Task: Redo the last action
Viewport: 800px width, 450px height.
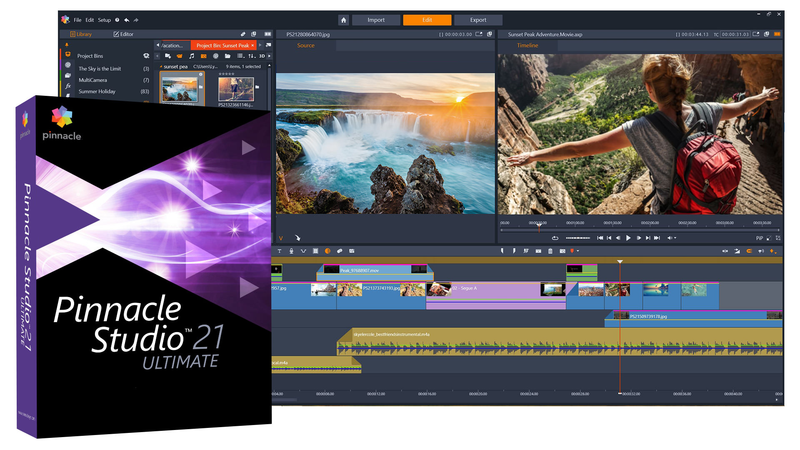Action: (136, 20)
